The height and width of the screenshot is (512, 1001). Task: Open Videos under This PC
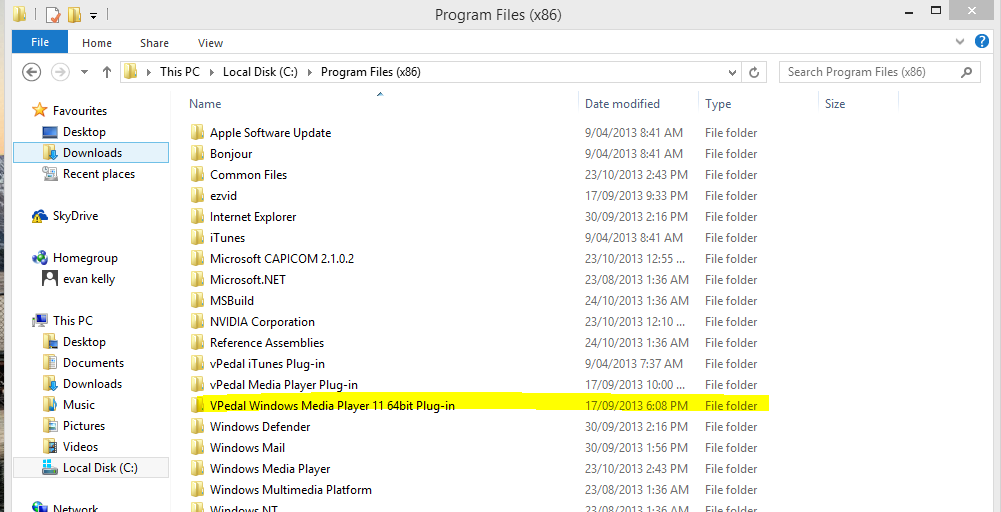(x=80, y=448)
